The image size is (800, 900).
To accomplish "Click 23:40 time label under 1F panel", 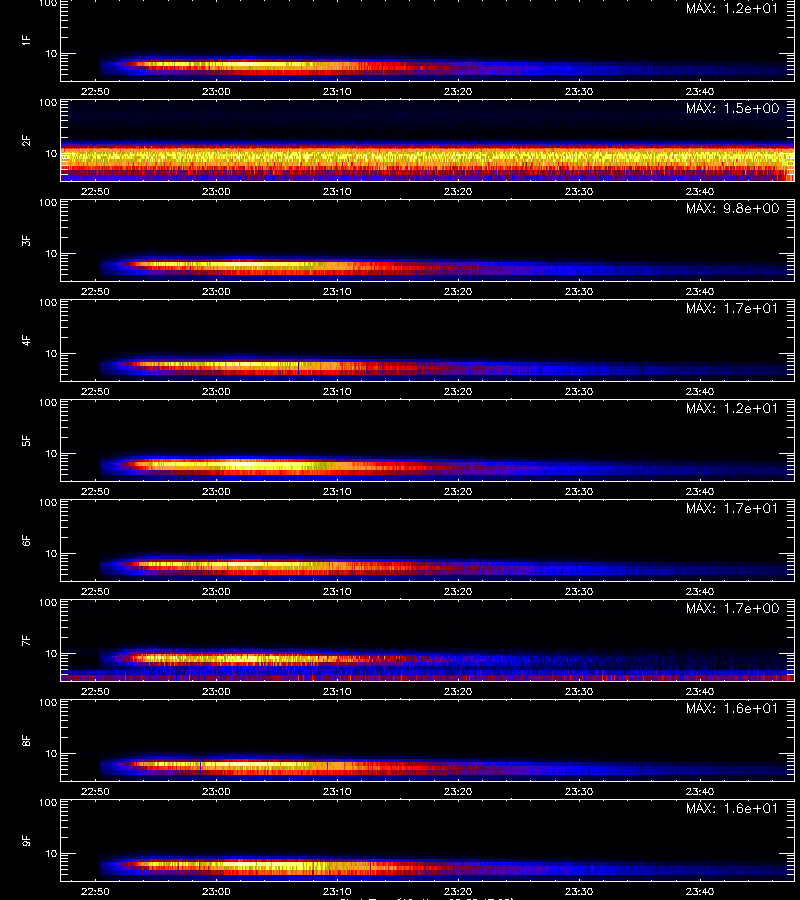I will click(x=700, y=91).
